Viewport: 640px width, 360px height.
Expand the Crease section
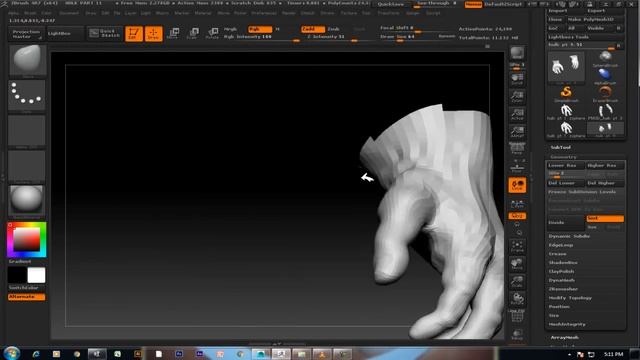pos(558,254)
